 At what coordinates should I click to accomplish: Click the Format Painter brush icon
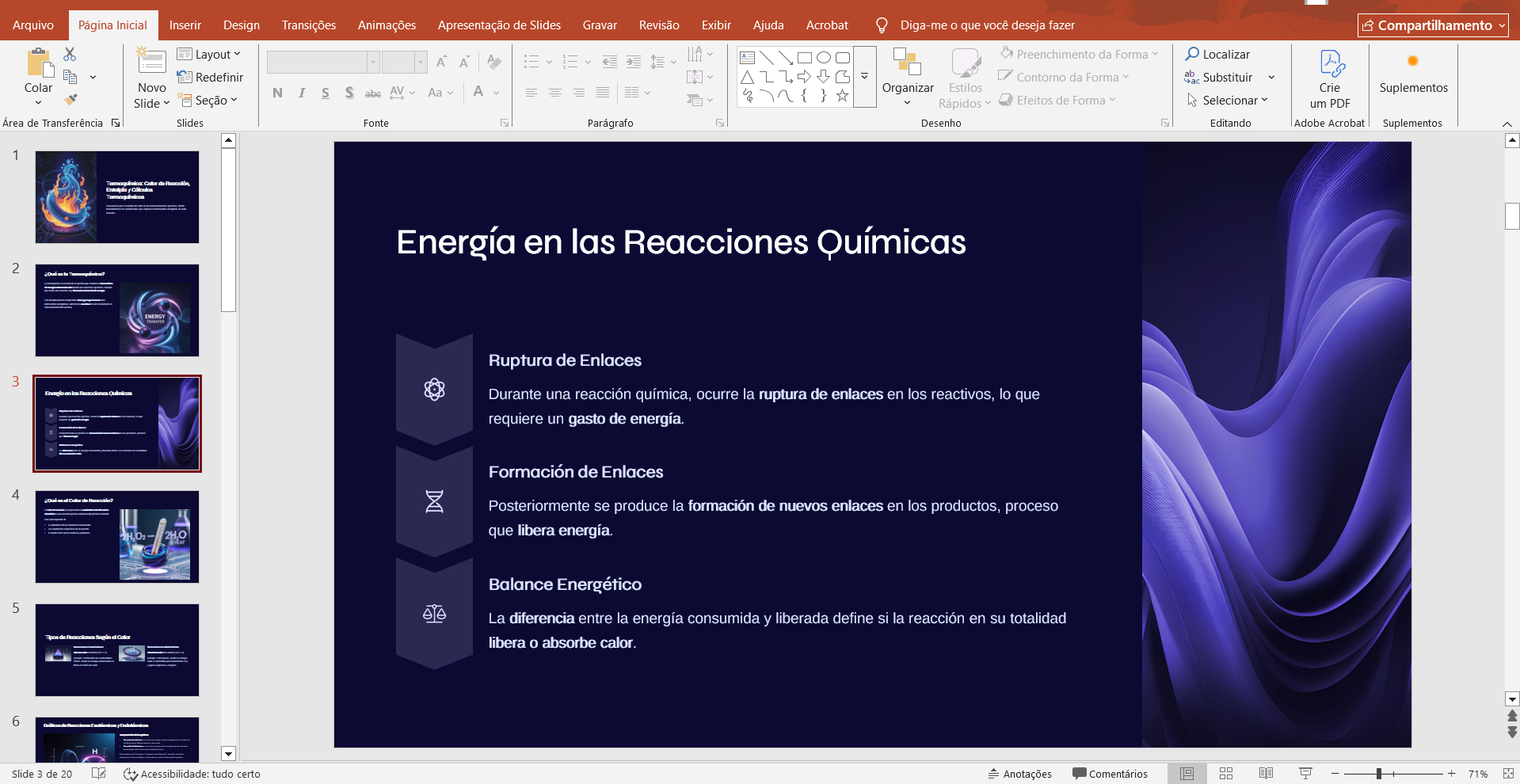tap(70, 100)
